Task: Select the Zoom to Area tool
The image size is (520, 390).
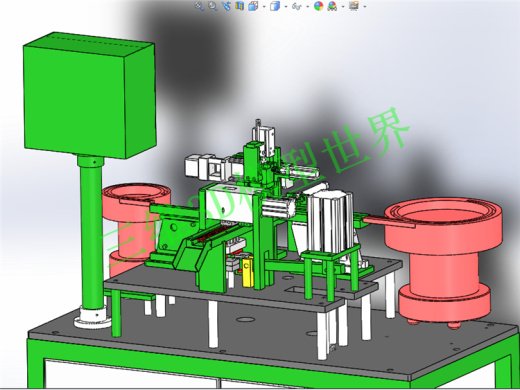Action: point(213,6)
